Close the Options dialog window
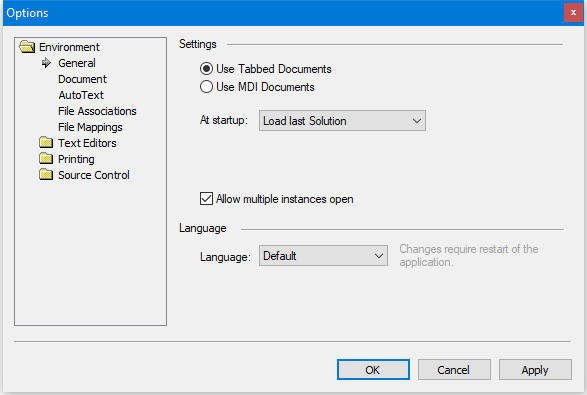 tap(573, 13)
